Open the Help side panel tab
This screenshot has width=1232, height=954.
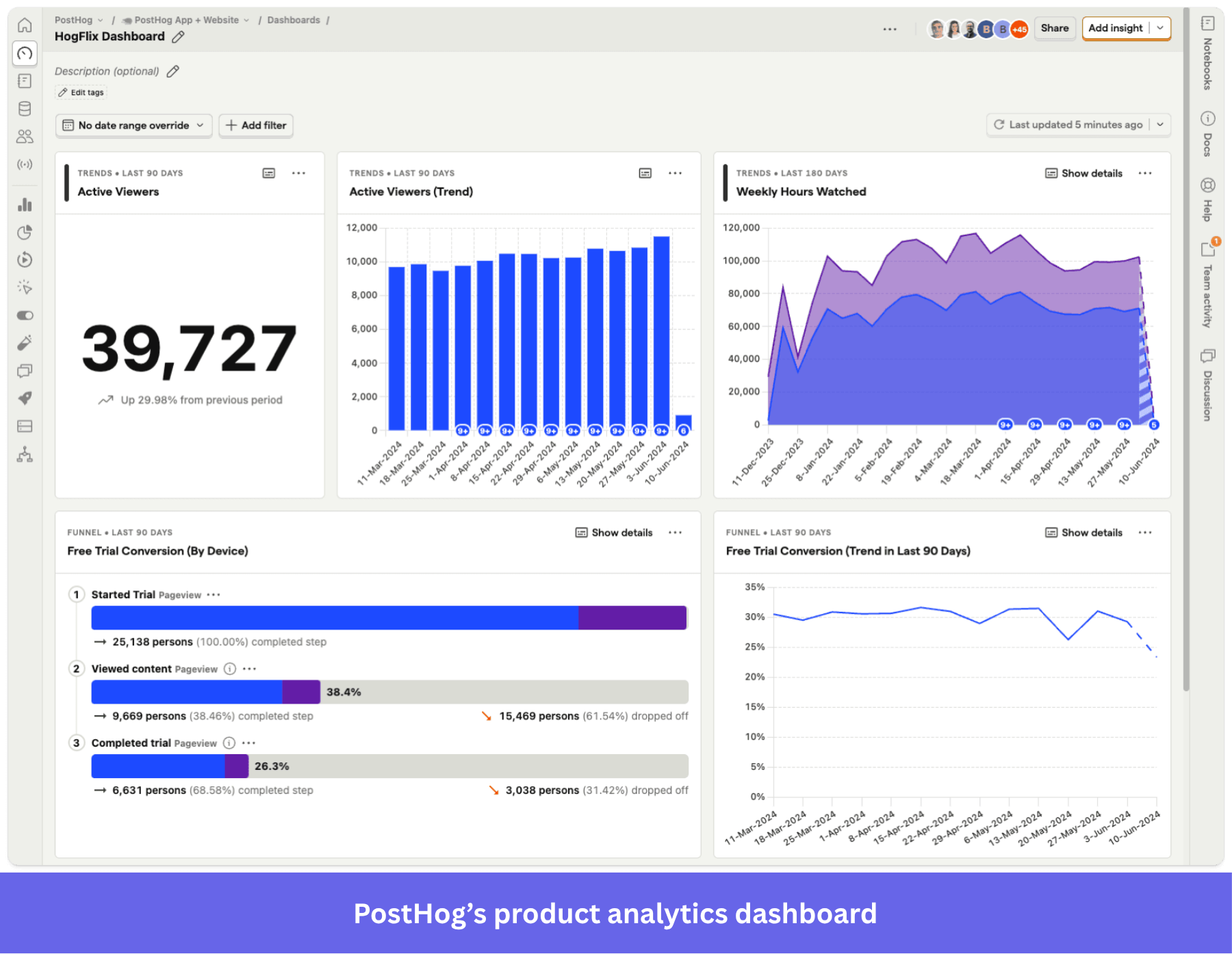[x=1207, y=199]
